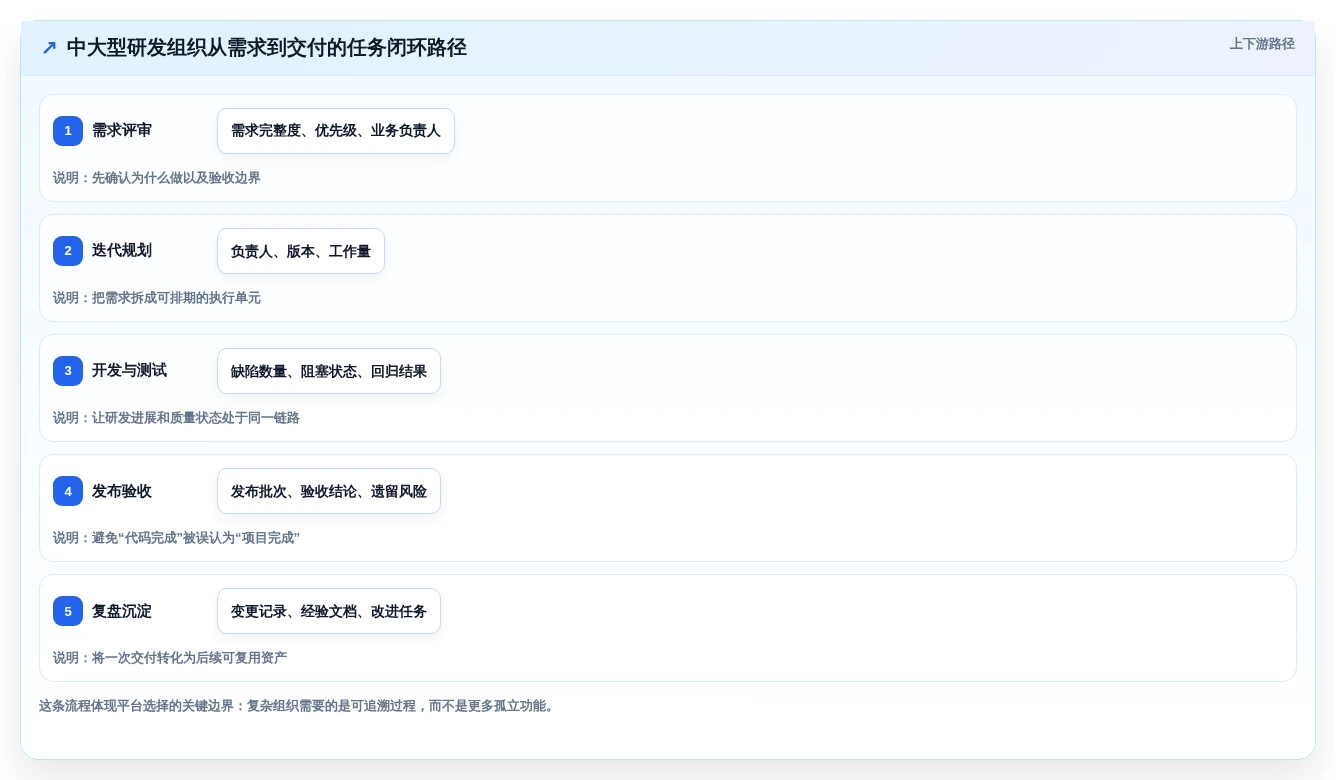The image size is (1336, 780).
Task: Click the note about 代码完成 vs 项目完成
Action: [x=176, y=538]
